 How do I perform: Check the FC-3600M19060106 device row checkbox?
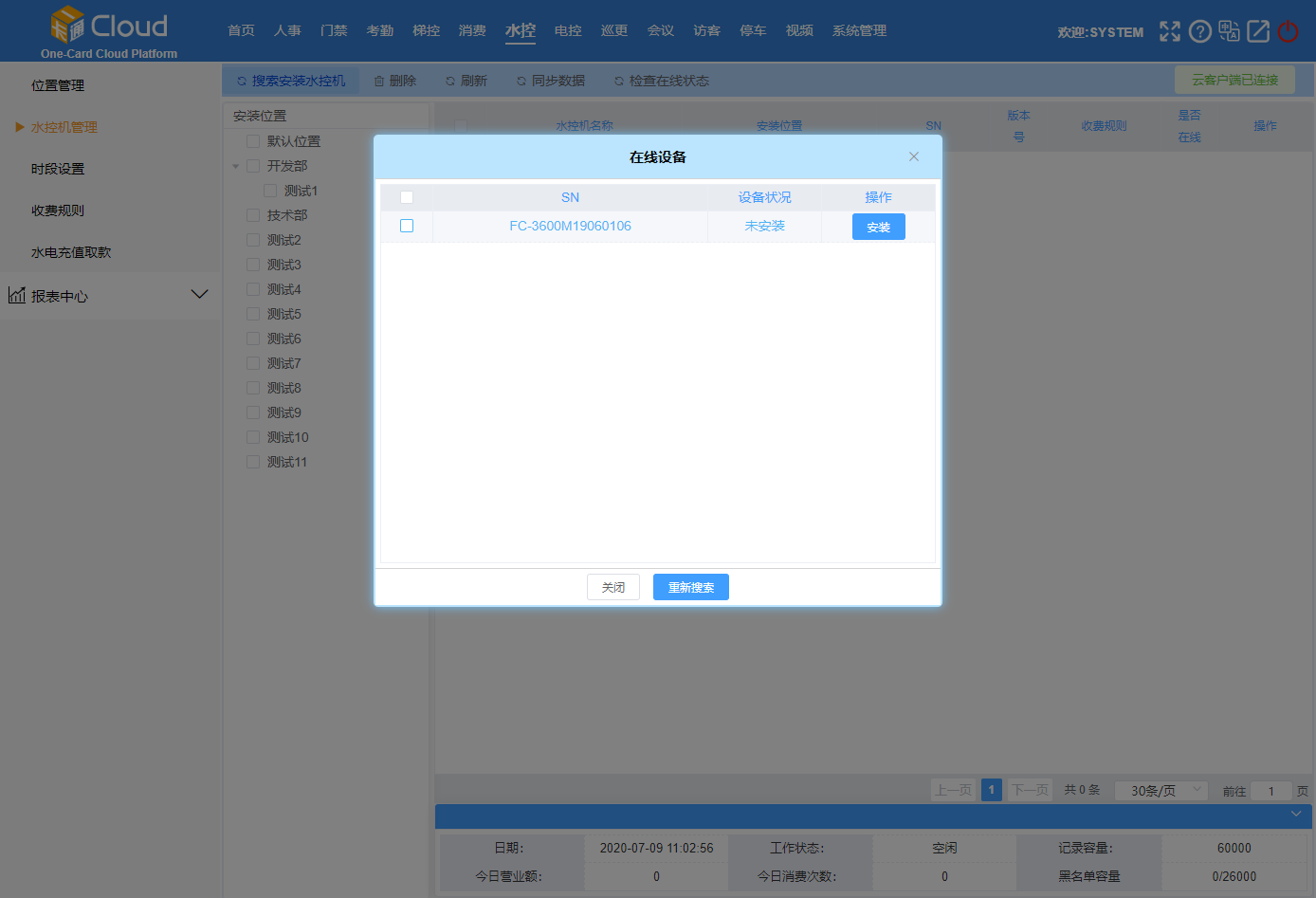tap(407, 226)
